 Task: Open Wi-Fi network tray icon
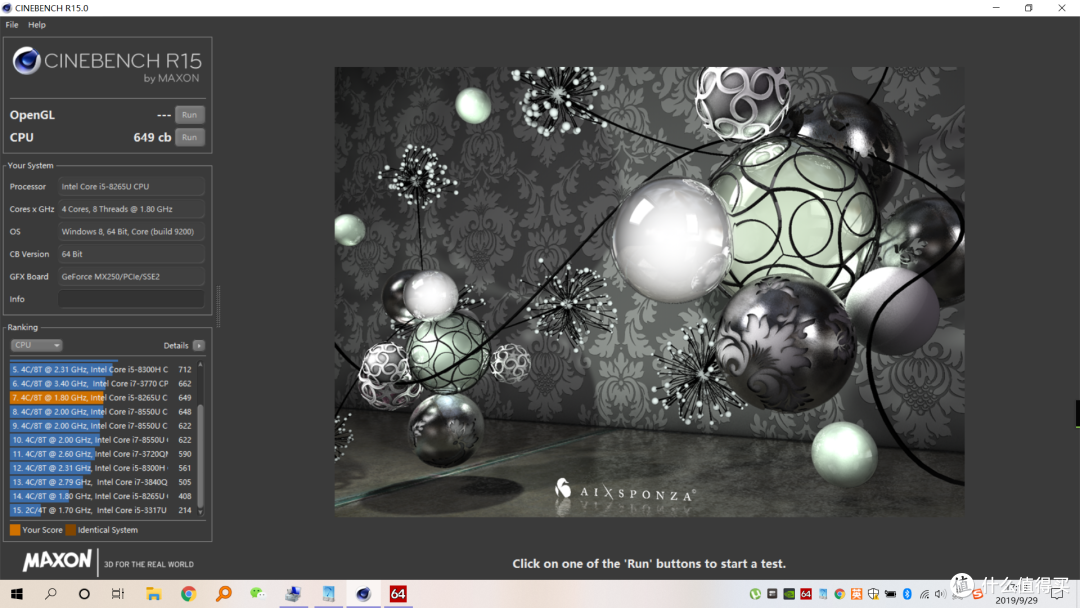tap(924, 594)
